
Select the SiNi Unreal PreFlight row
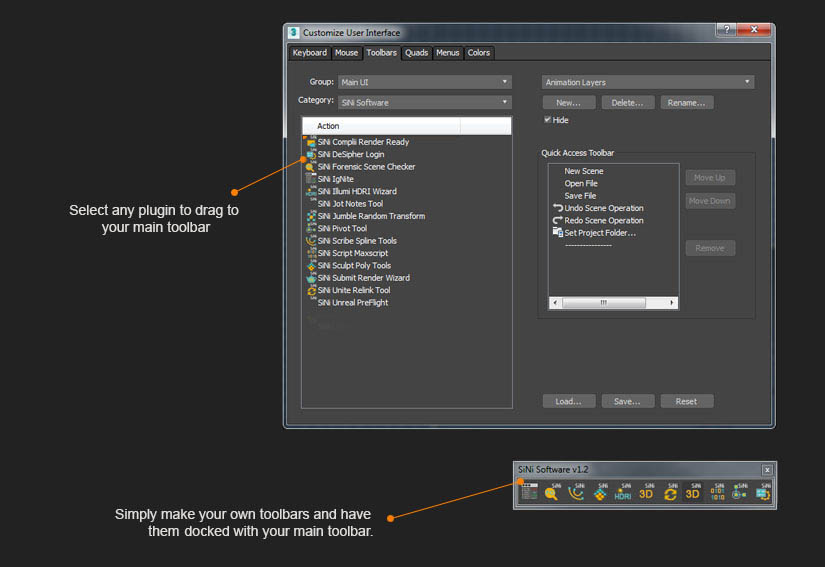[353, 302]
